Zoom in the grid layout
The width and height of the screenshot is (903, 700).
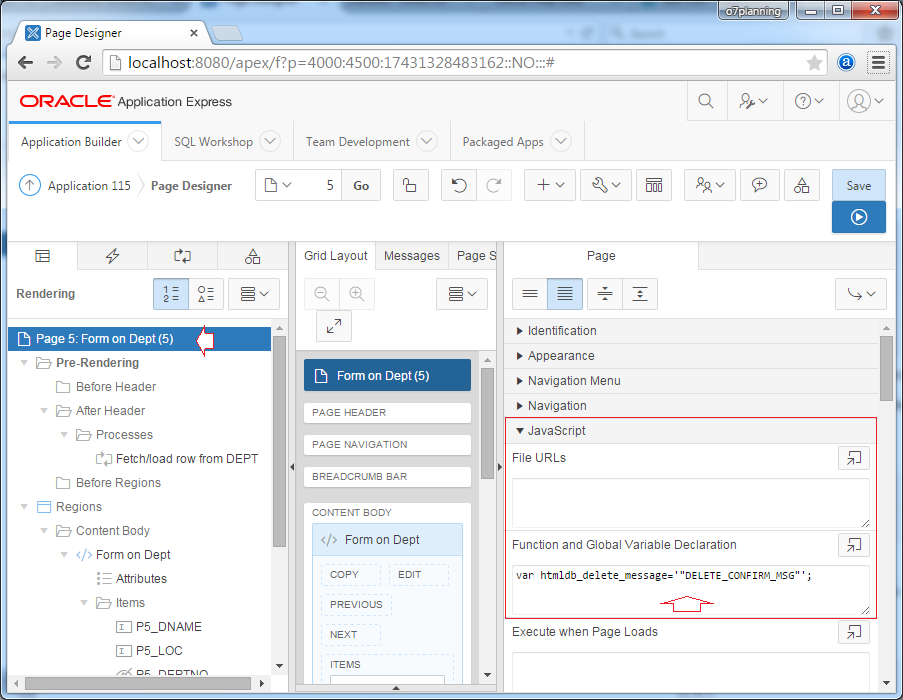356,294
